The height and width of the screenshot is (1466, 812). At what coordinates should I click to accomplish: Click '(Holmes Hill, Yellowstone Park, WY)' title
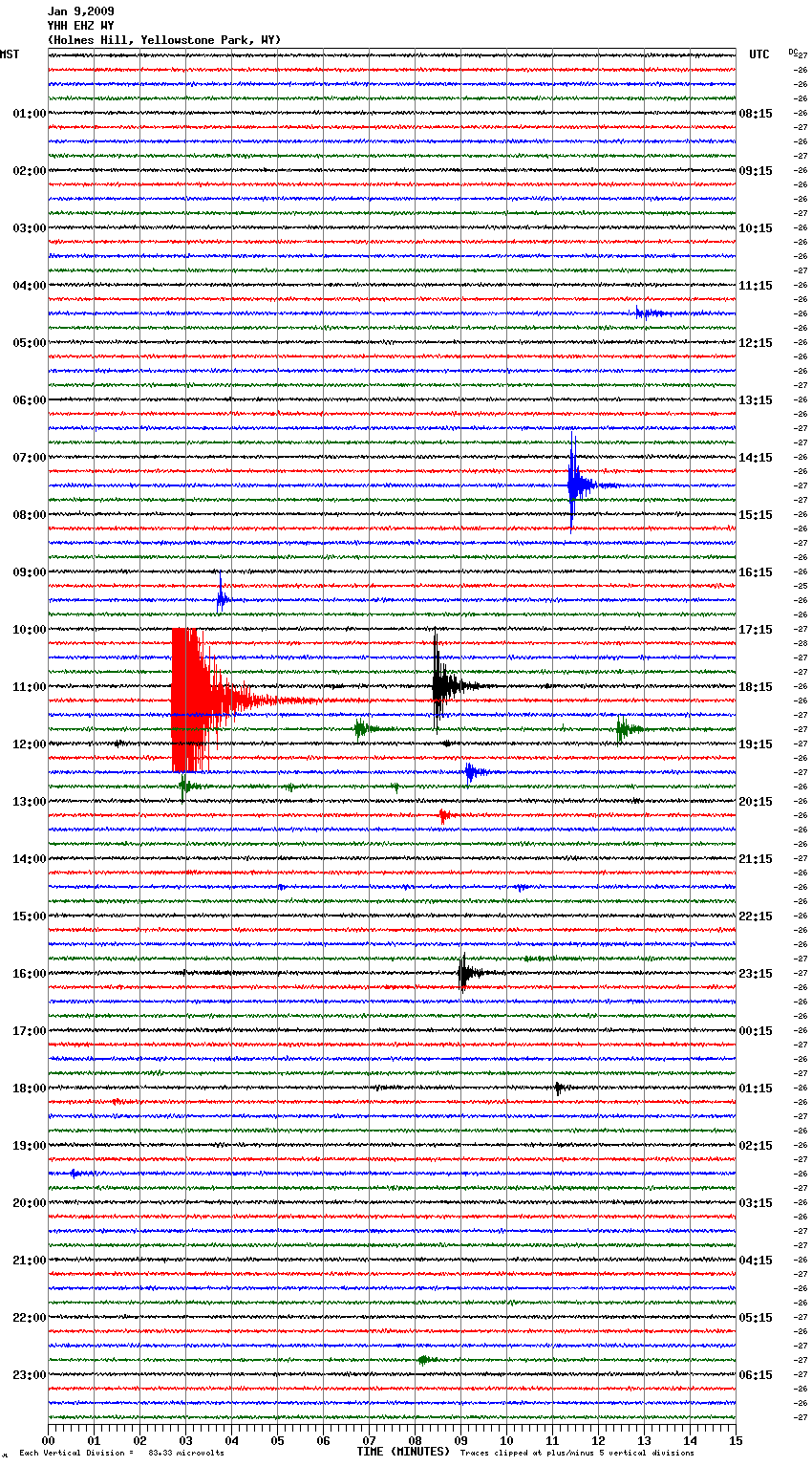(x=164, y=40)
